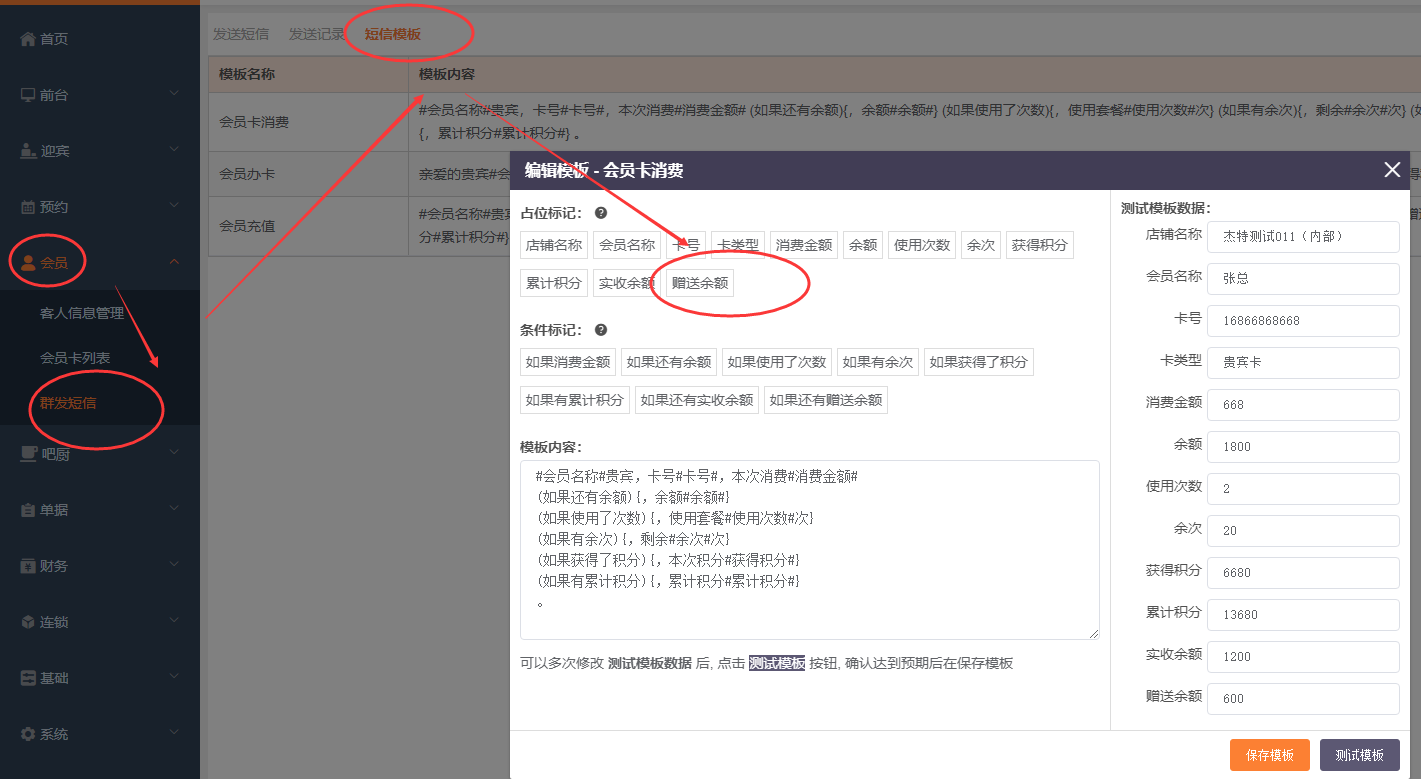
Task: Insert the 使用次数 placeholder tag
Action: tap(922, 245)
